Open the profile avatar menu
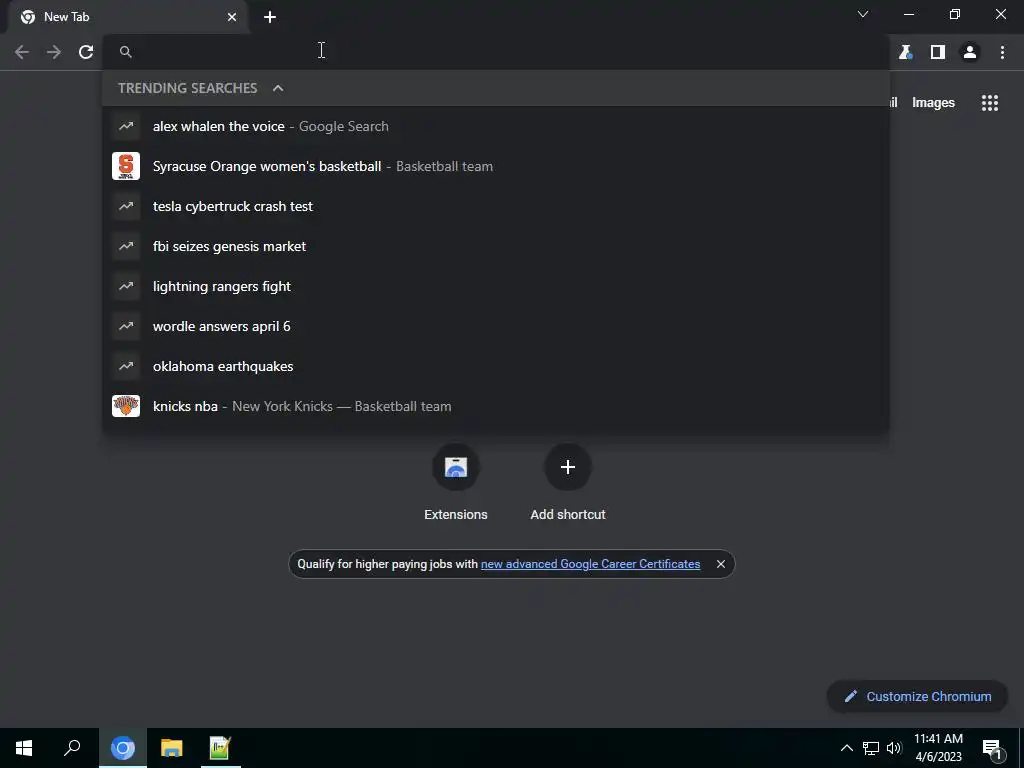This screenshot has width=1024, height=768. click(970, 52)
